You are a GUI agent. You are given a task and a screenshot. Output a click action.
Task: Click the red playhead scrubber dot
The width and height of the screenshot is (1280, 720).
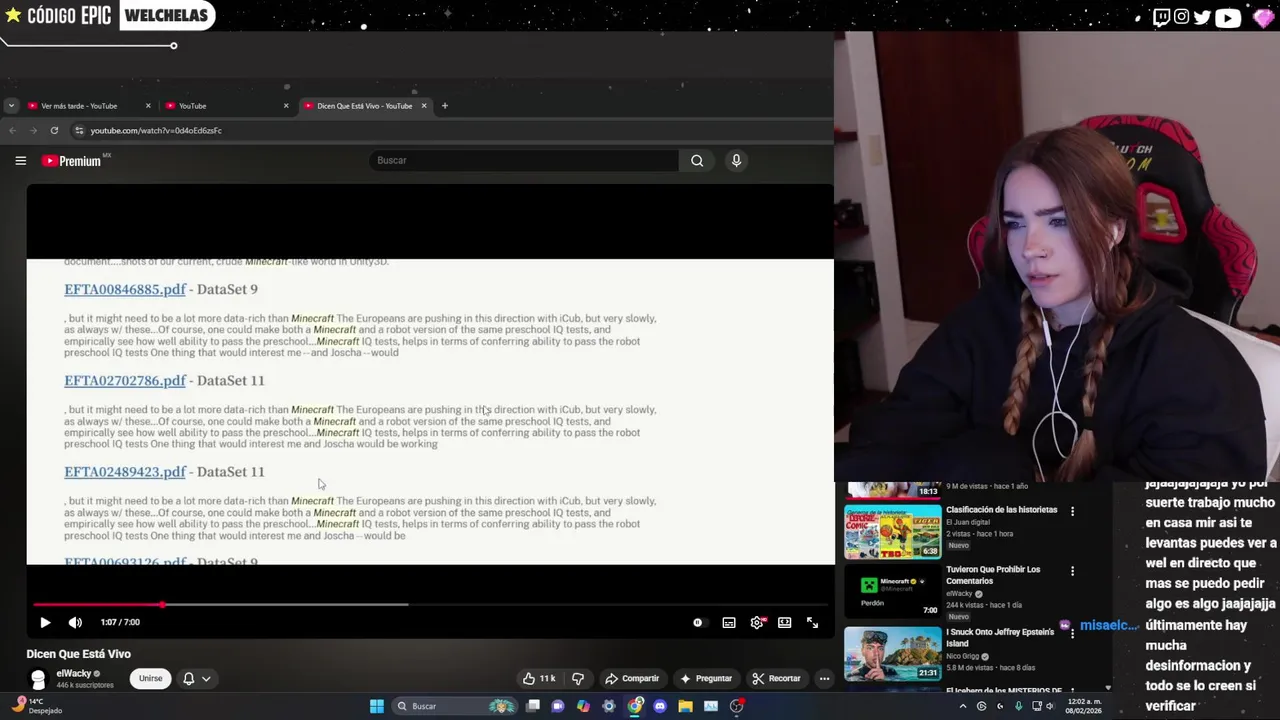(x=162, y=604)
